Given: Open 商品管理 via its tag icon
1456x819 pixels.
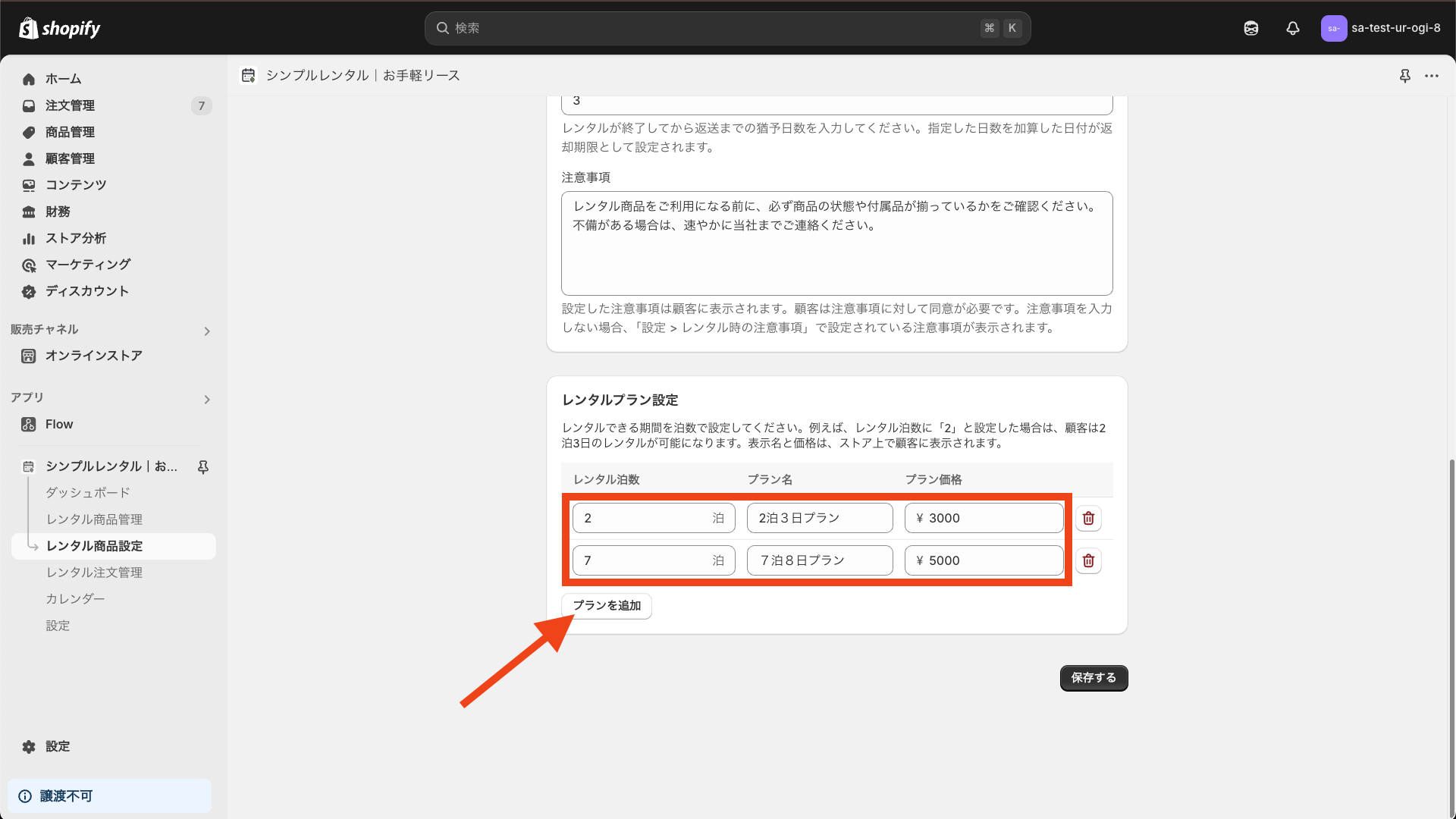Looking at the screenshot, I should [x=28, y=132].
